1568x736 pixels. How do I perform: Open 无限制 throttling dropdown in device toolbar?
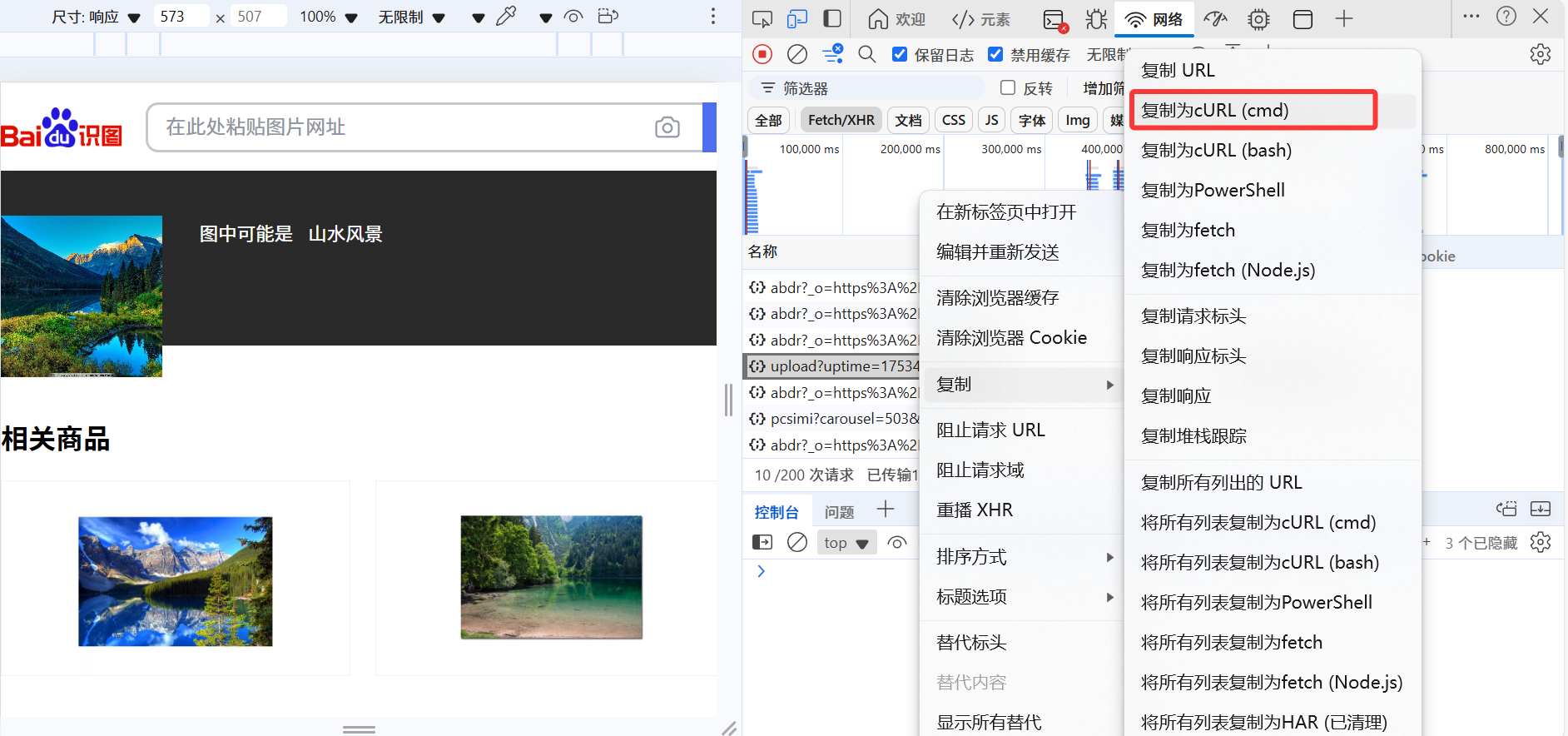tap(412, 17)
